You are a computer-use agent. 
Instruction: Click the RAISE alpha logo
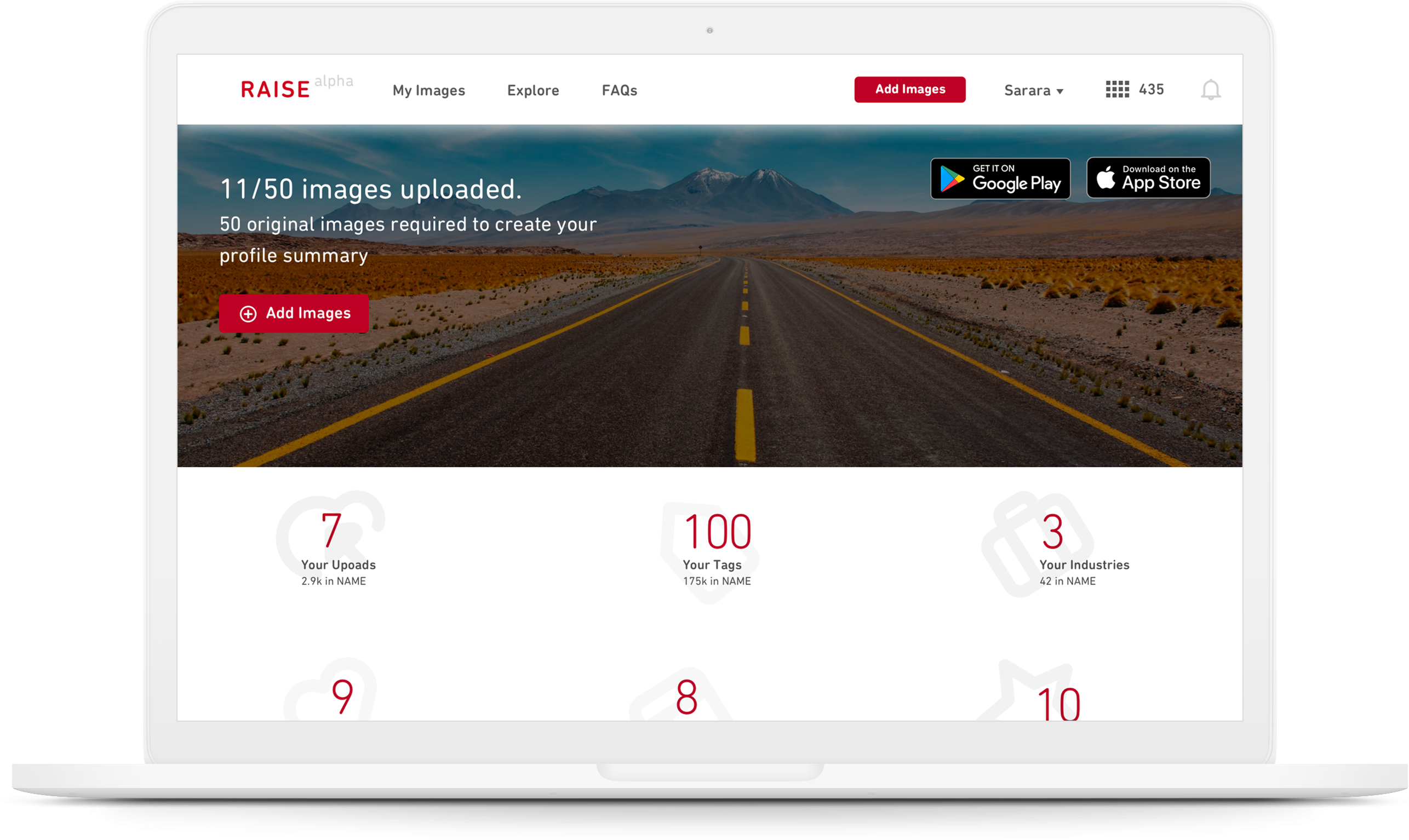pyautogui.click(x=276, y=89)
